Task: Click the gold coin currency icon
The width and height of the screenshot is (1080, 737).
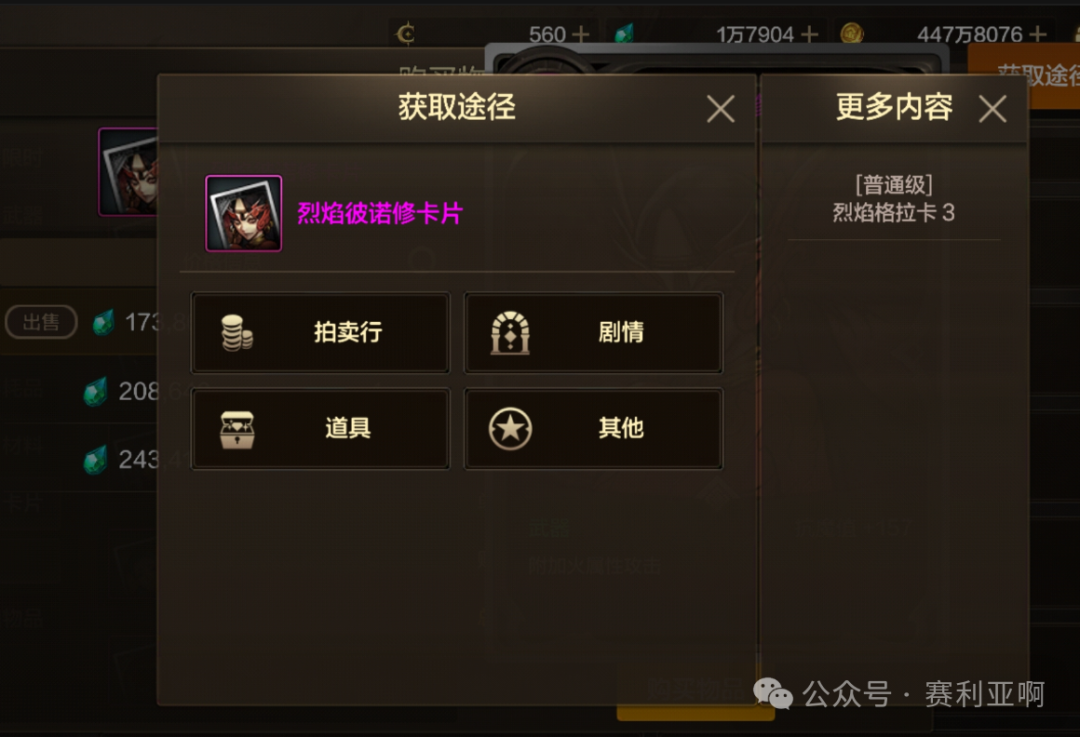Action: tap(852, 33)
